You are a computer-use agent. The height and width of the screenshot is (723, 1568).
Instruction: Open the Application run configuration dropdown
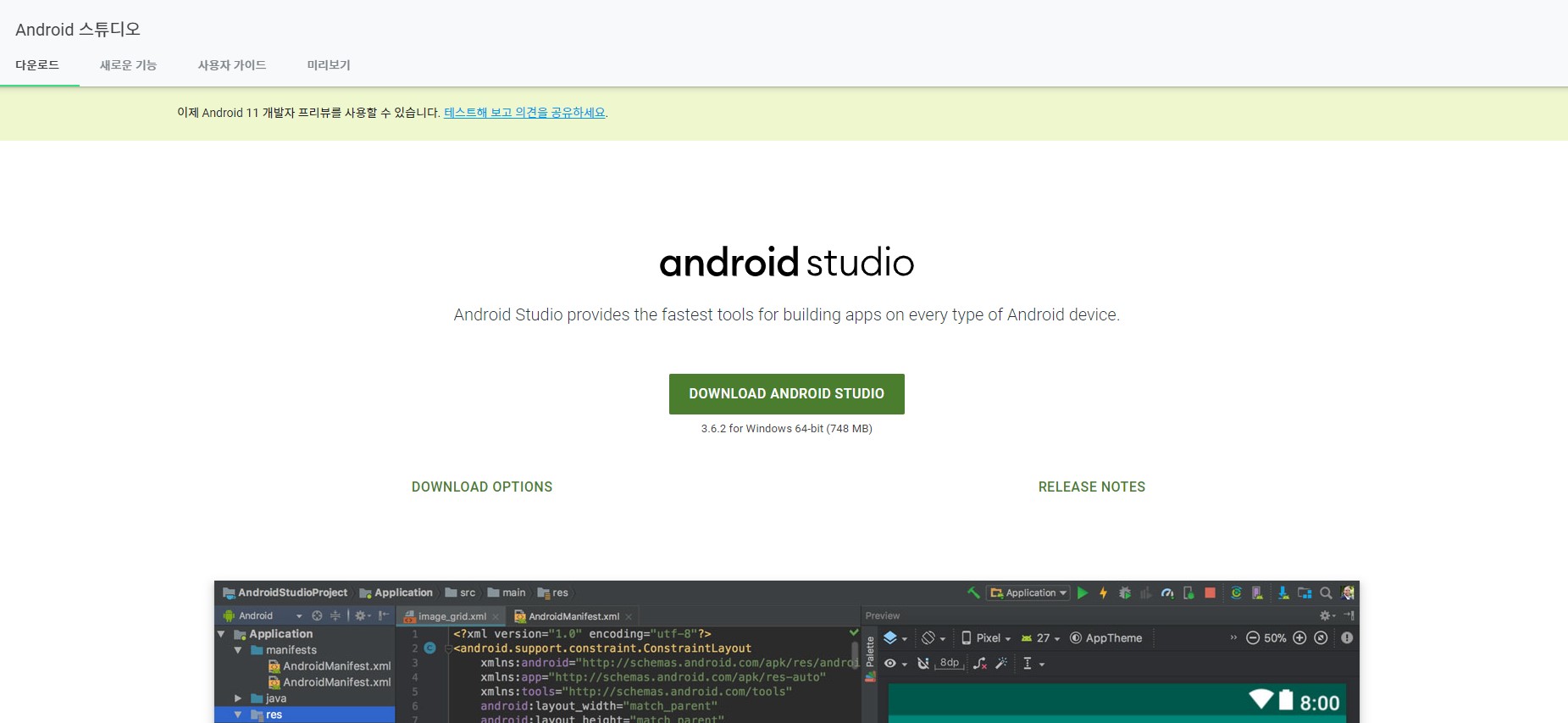(1028, 592)
